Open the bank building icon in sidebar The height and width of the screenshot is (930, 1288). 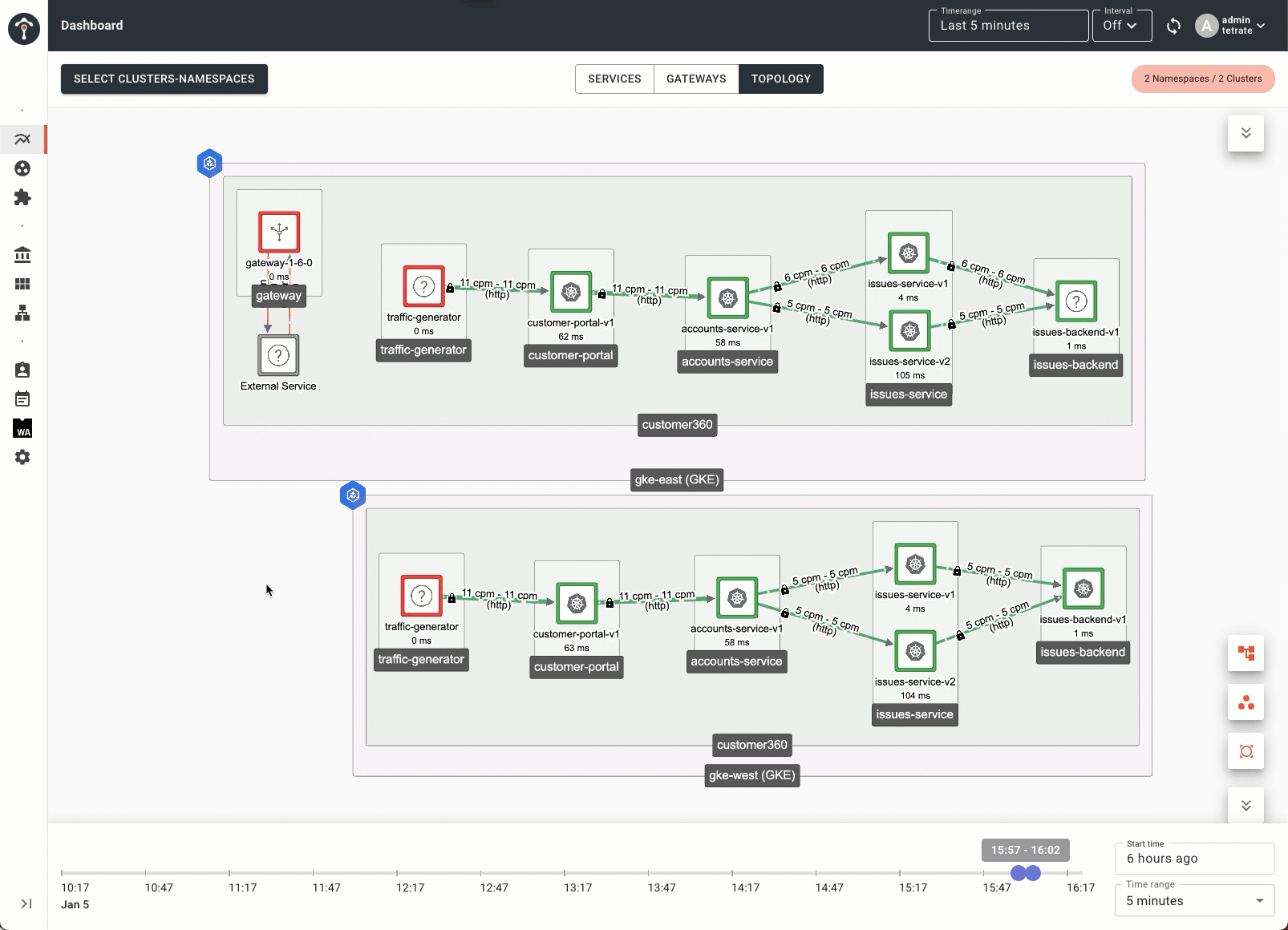(22, 255)
